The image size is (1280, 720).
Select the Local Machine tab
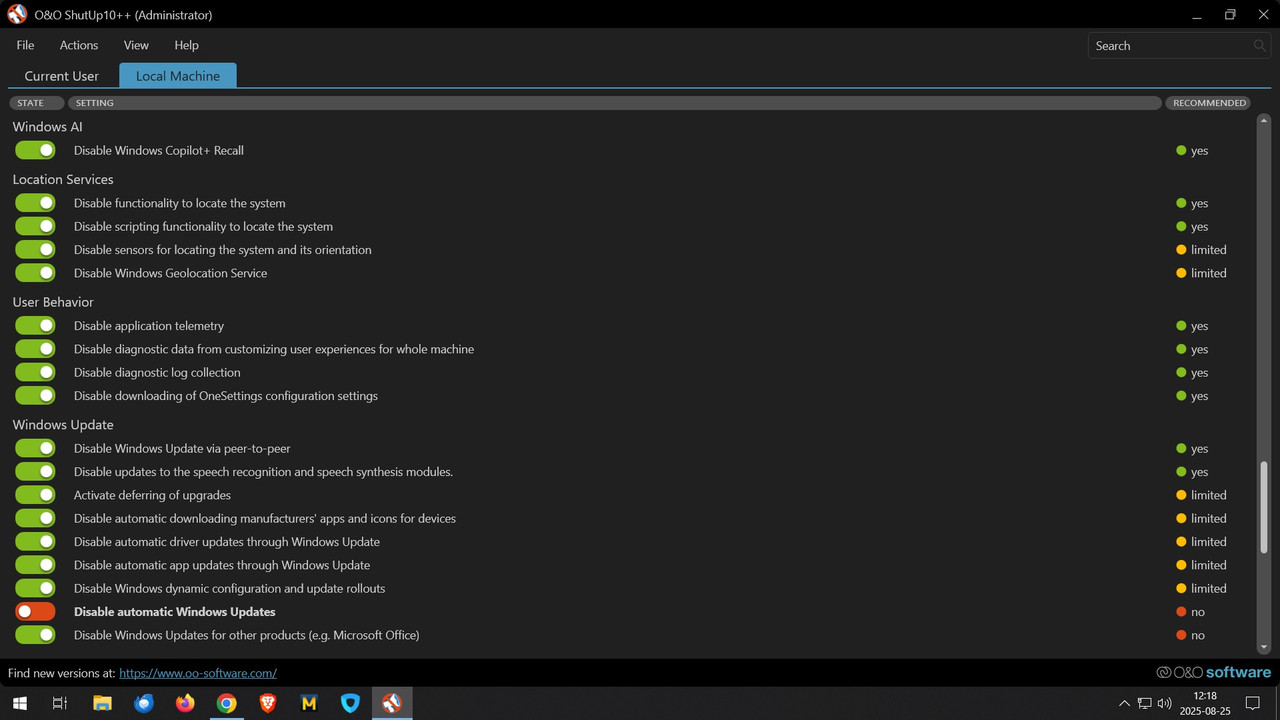coord(178,76)
